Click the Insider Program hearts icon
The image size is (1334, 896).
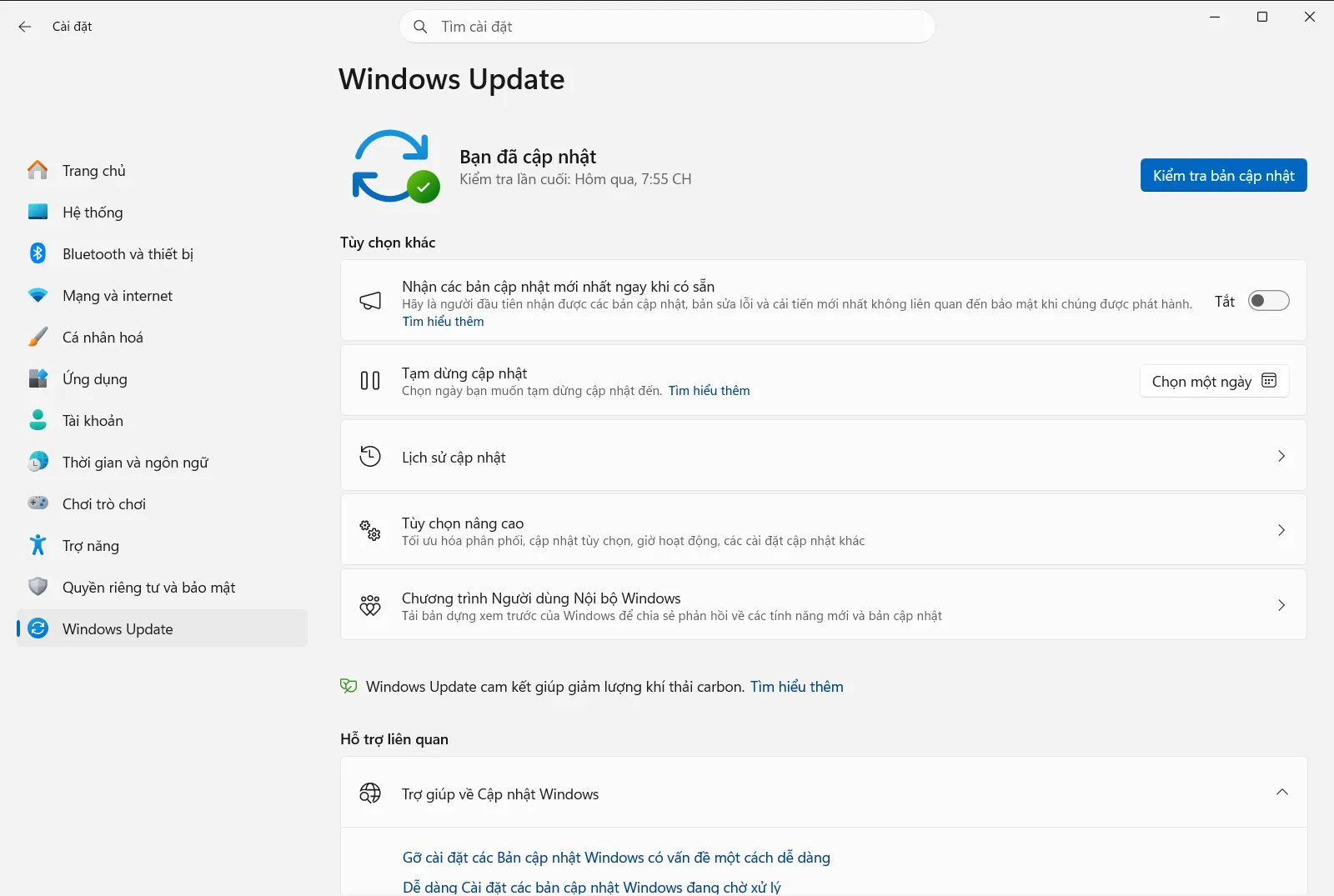click(x=370, y=605)
